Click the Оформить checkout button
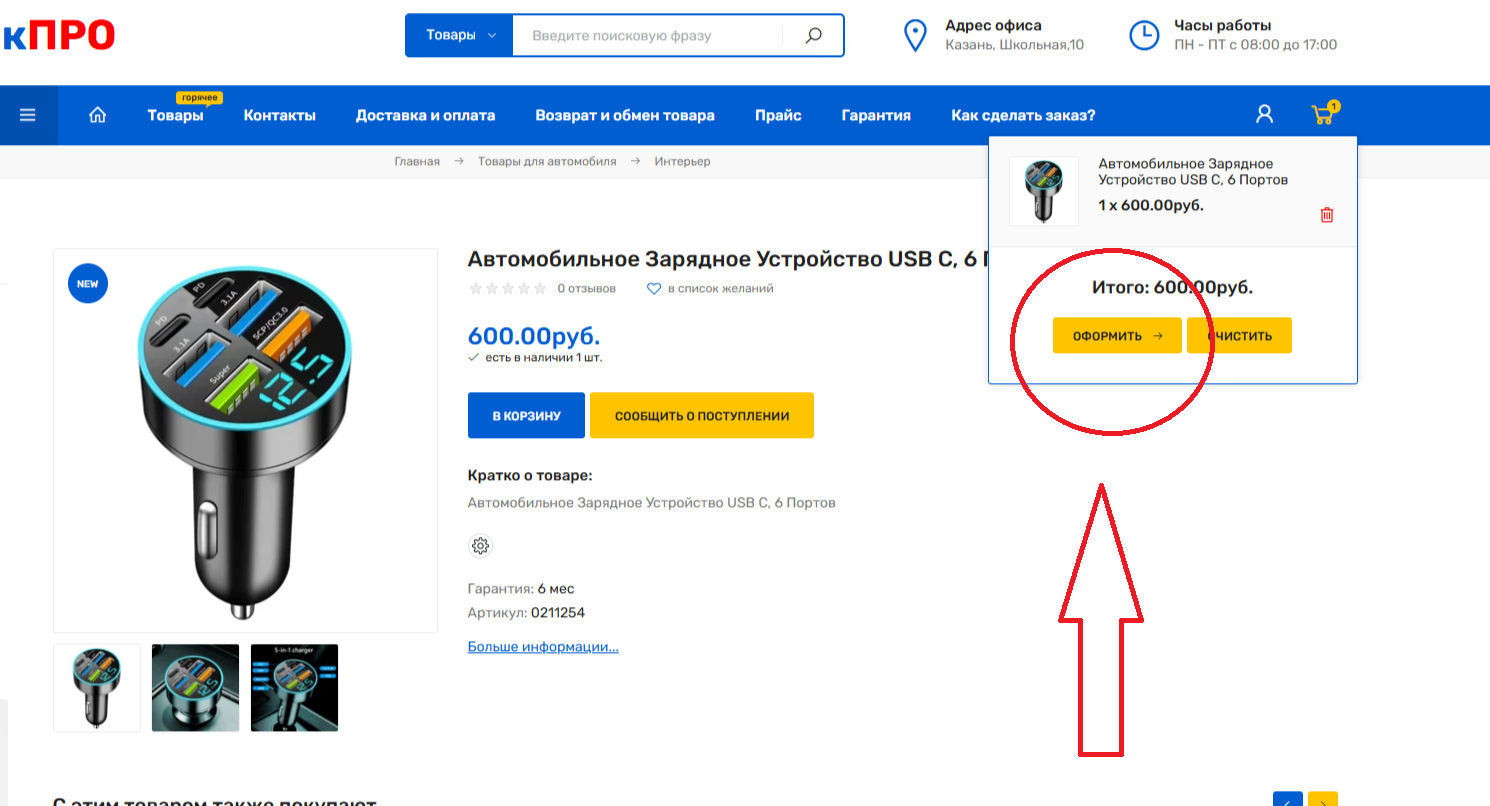 [1117, 336]
